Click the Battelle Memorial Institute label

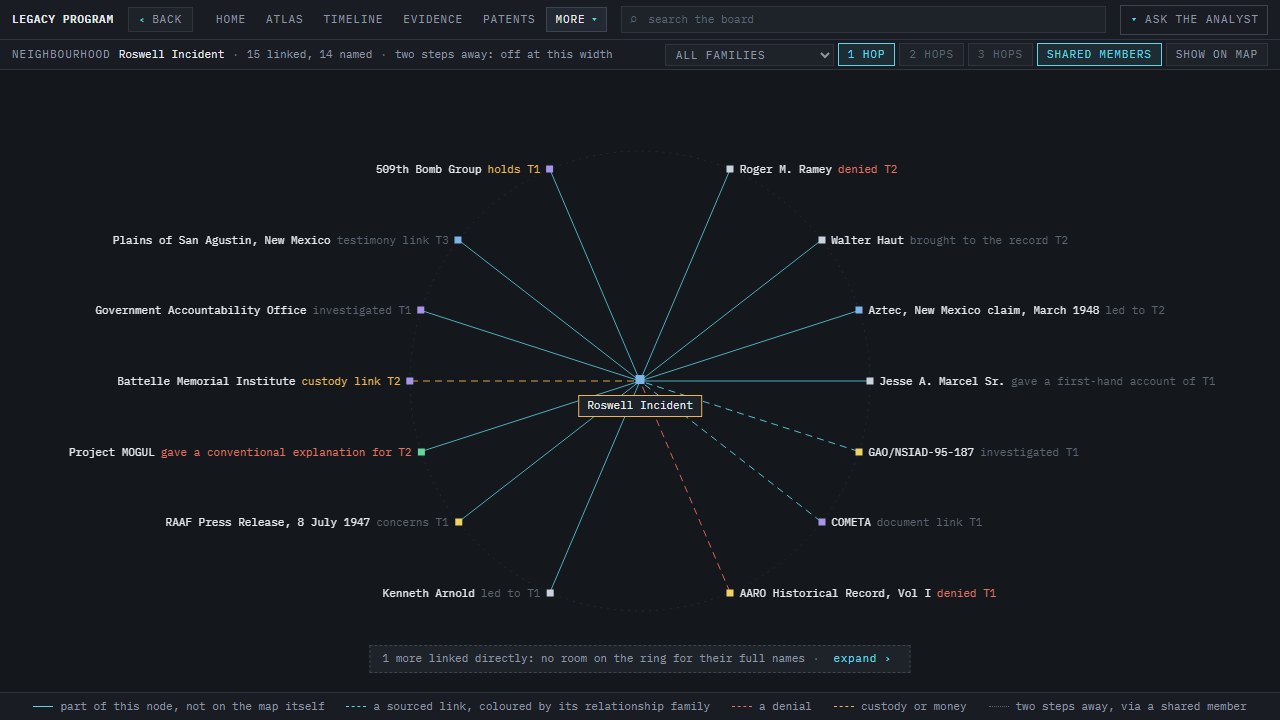click(x=206, y=381)
